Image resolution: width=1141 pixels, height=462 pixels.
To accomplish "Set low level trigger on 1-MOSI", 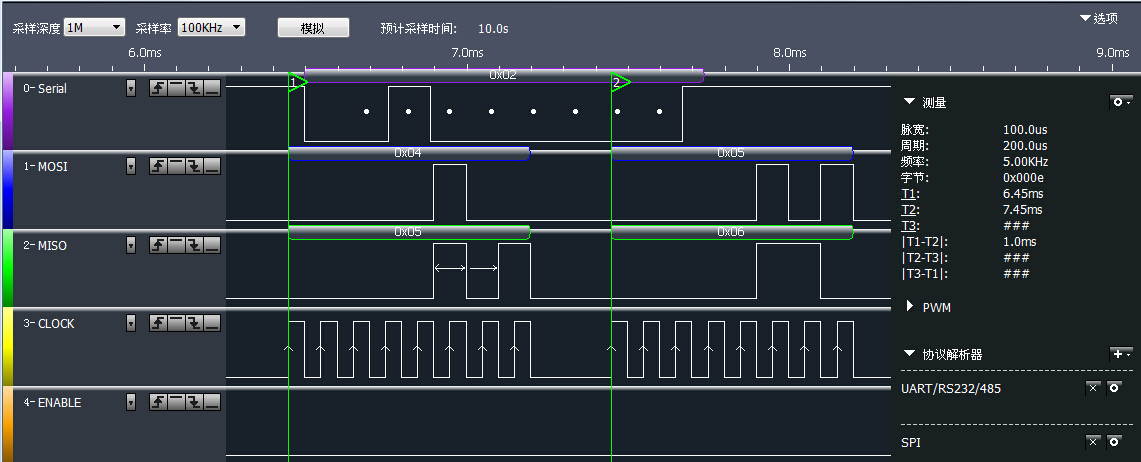I will (212, 167).
